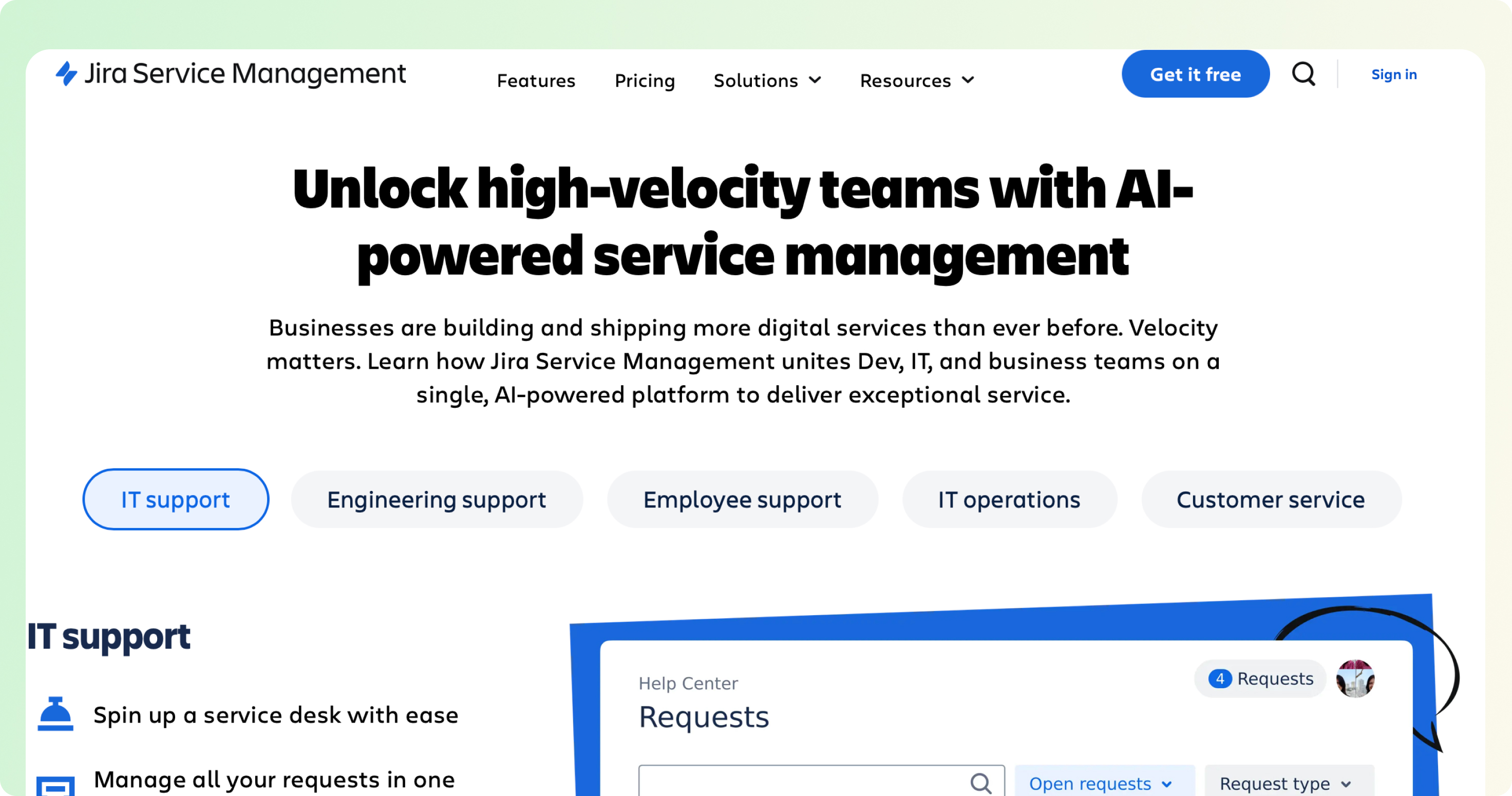Screen dimensions: 1512x796
Task: Switch to Engineering support tab
Action: [x=437, y=500]
